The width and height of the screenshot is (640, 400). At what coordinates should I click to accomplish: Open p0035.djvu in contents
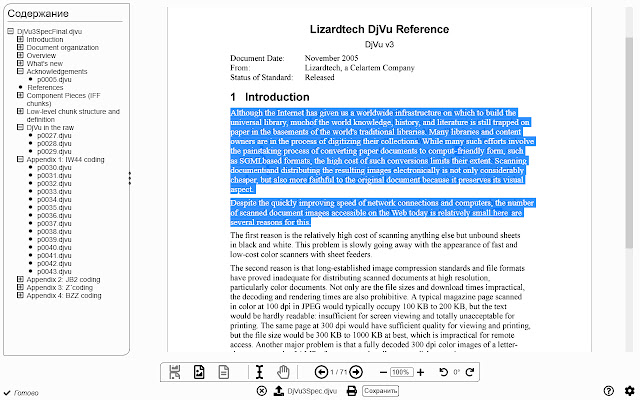pyautogui.click(x=54, y=207)
